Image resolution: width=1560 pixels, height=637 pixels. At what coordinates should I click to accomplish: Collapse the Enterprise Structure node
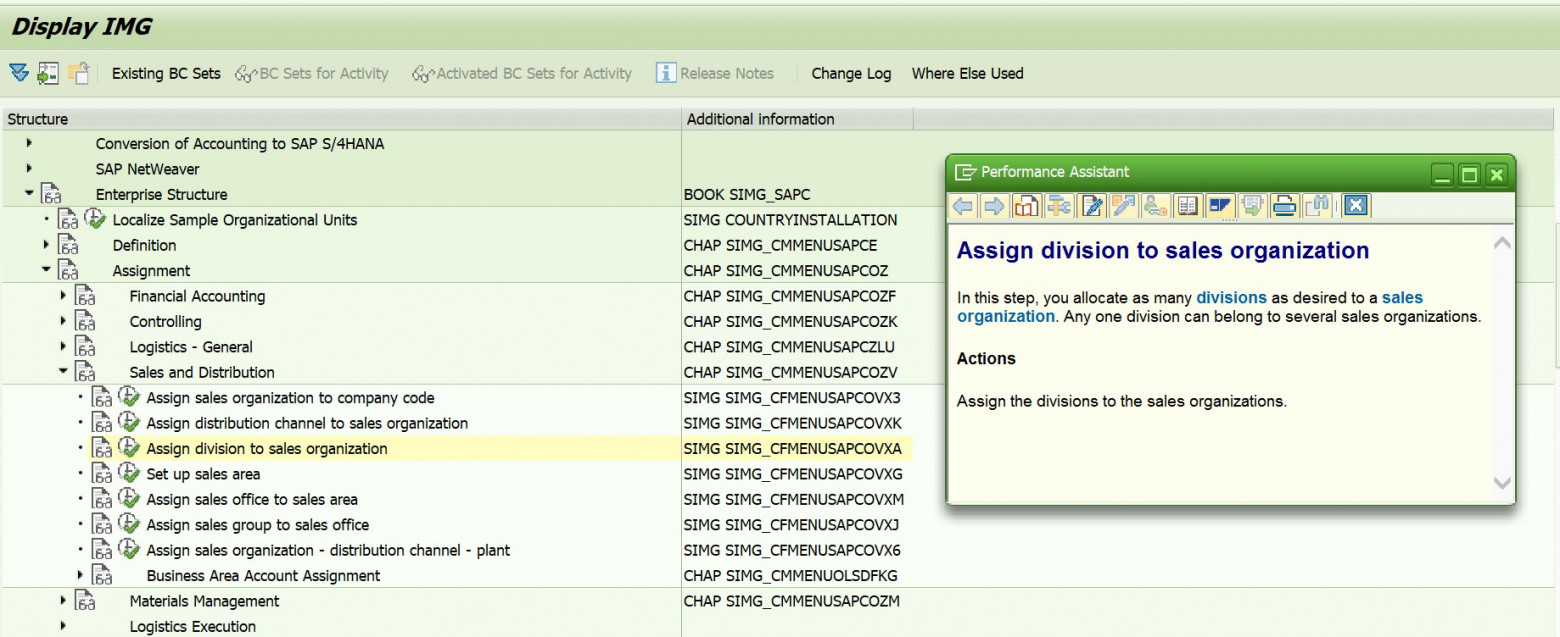[x=30, y=194]
